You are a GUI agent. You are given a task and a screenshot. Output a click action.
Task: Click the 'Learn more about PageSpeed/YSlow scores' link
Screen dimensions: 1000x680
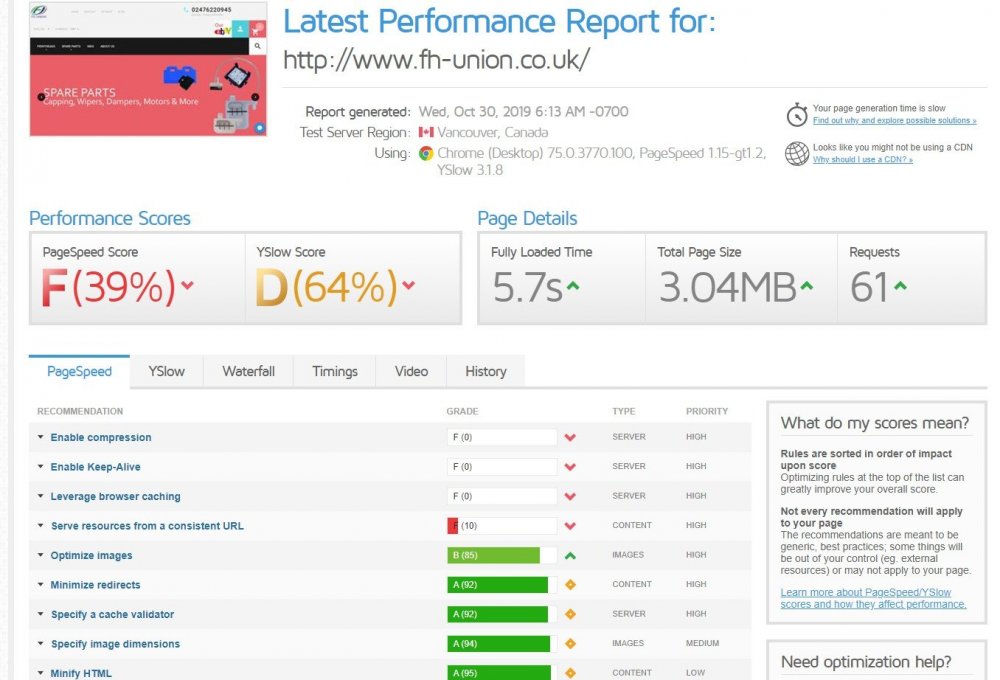(x=872, y=598)
